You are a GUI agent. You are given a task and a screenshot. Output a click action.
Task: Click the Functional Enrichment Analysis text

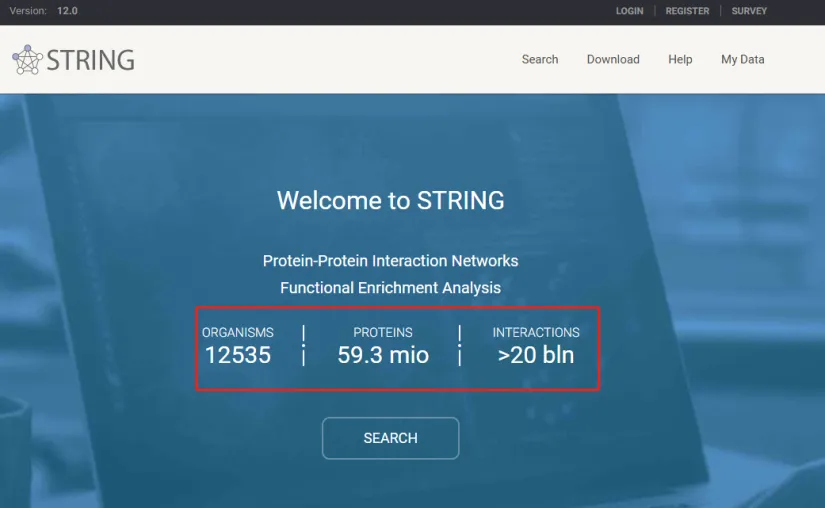(390, 288)
